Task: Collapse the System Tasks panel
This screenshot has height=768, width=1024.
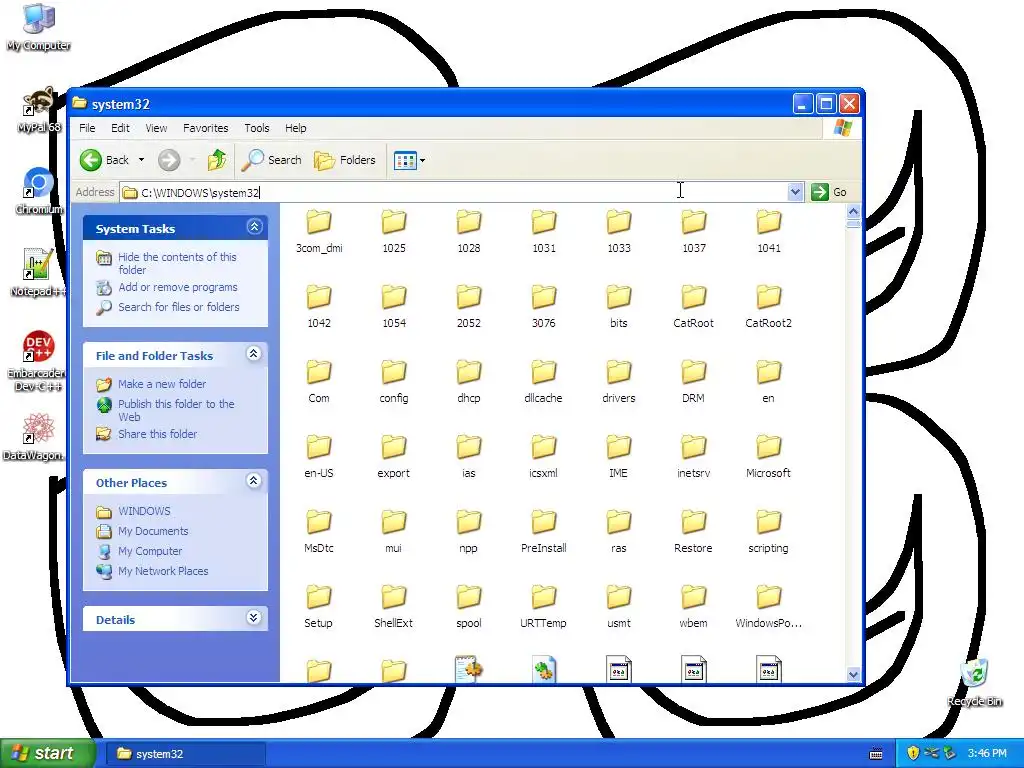Action: [x=254, y=227]
